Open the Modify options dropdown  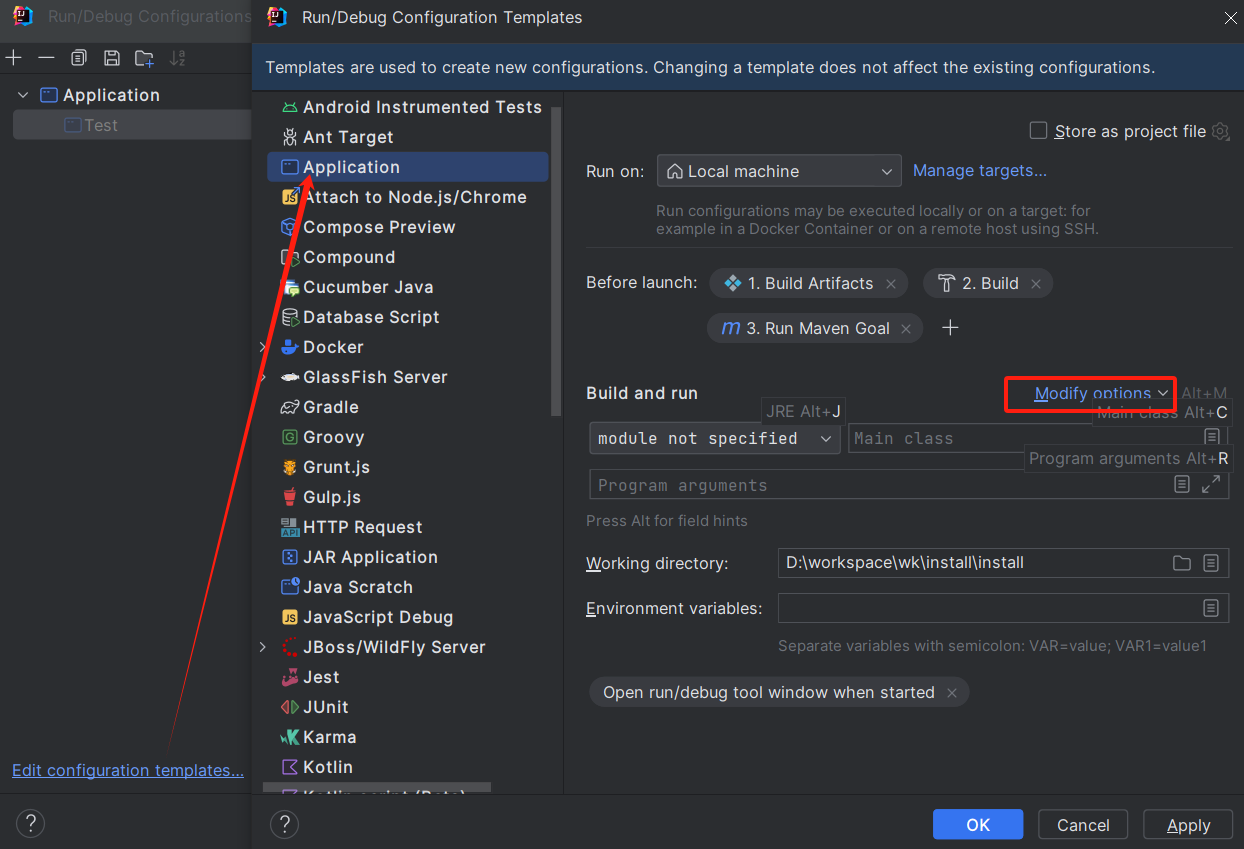(x=1102, y=393)
